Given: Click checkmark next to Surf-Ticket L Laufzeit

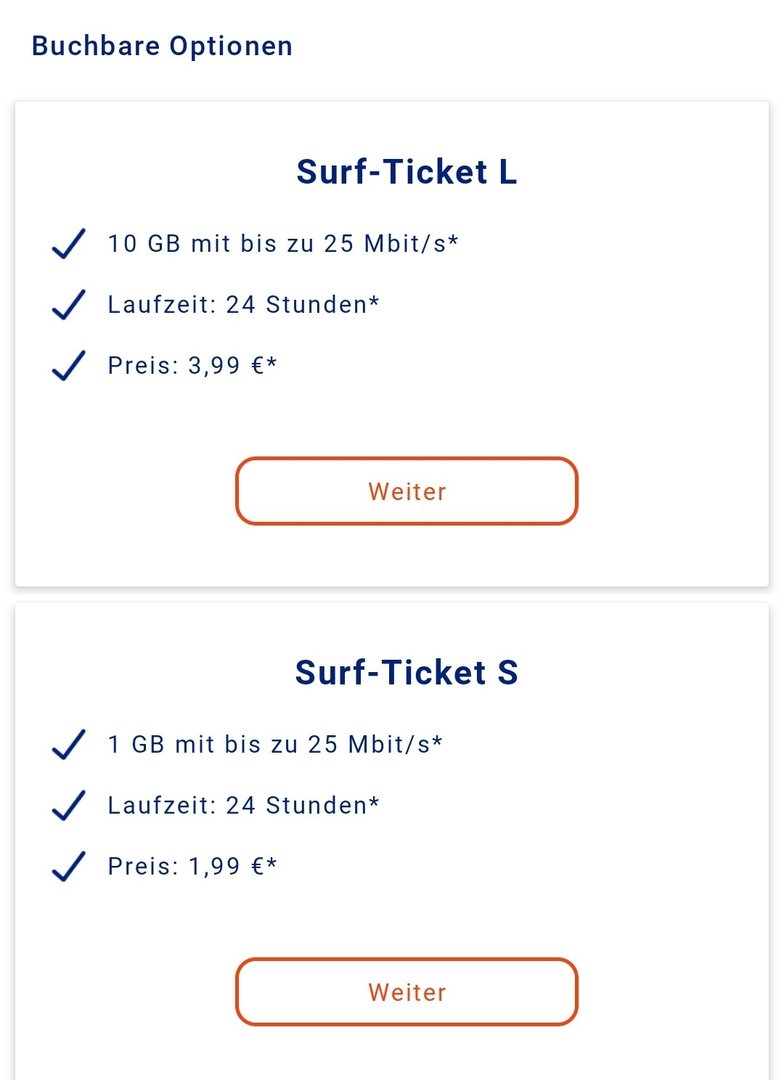Looking at the screenshot, I should click(x=67, y=305).
